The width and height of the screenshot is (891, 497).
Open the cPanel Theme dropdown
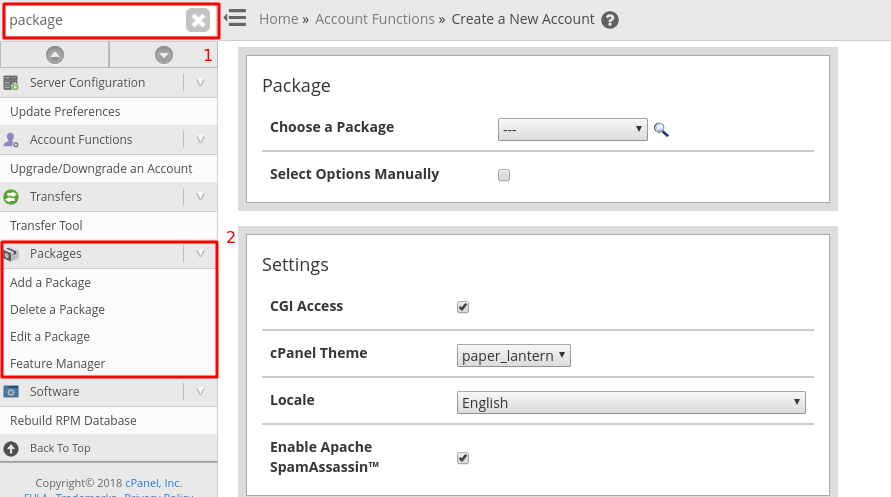click(x=514, y=356)
